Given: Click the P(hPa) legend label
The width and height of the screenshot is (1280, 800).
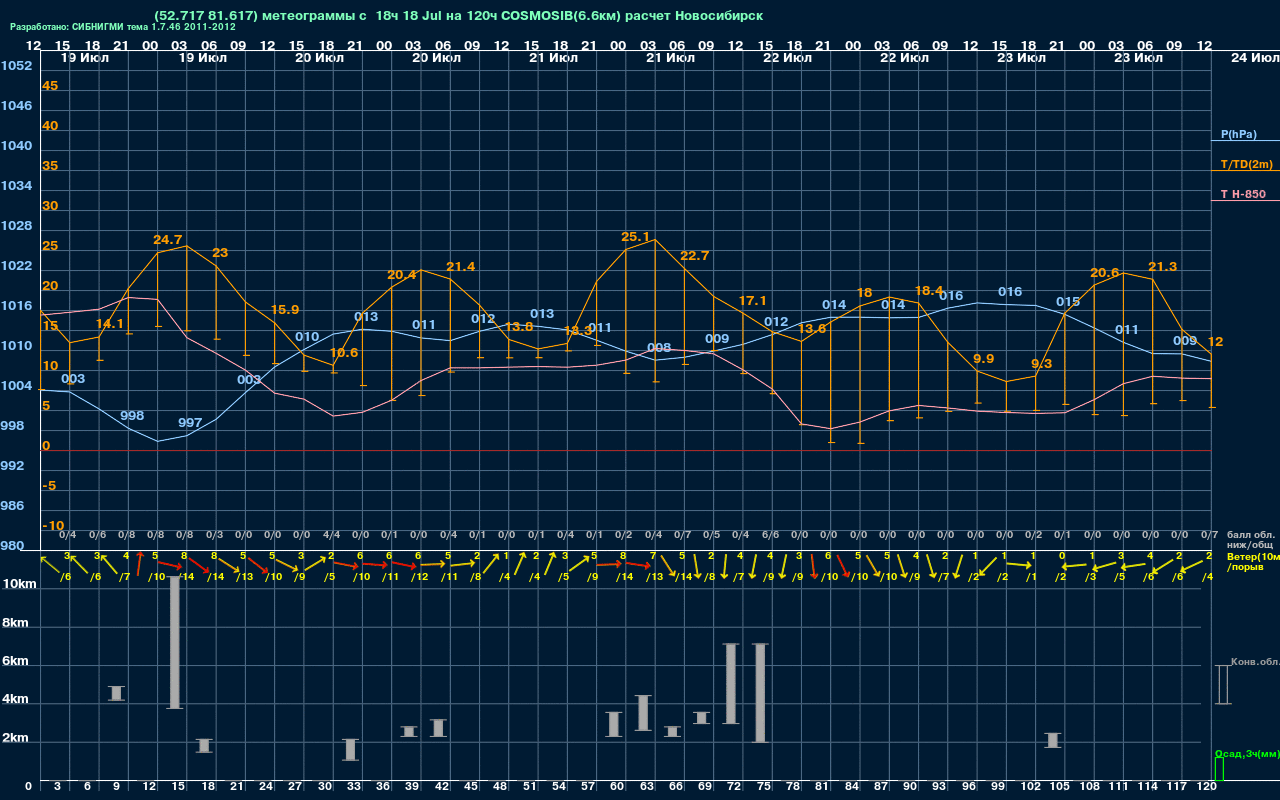Looking at the screenshot, I should 1238,134.
